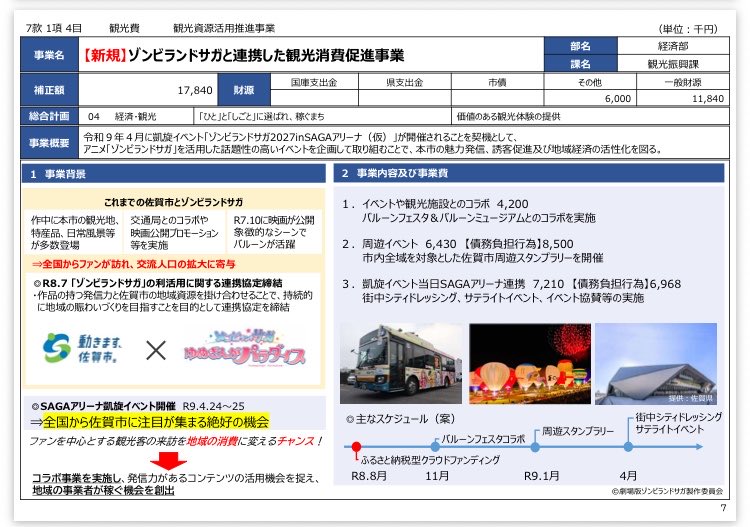
Task: Click the box about 交通局とのコラボ
Action: click(175, 232)
